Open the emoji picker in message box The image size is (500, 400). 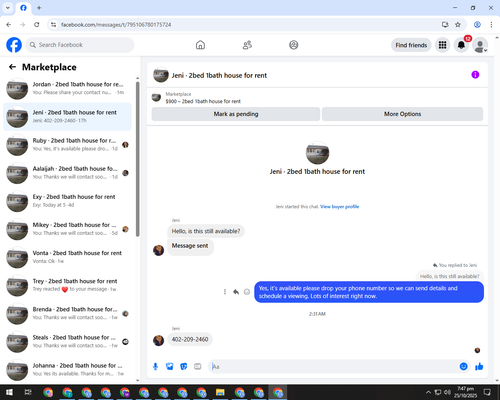[463, 367]
